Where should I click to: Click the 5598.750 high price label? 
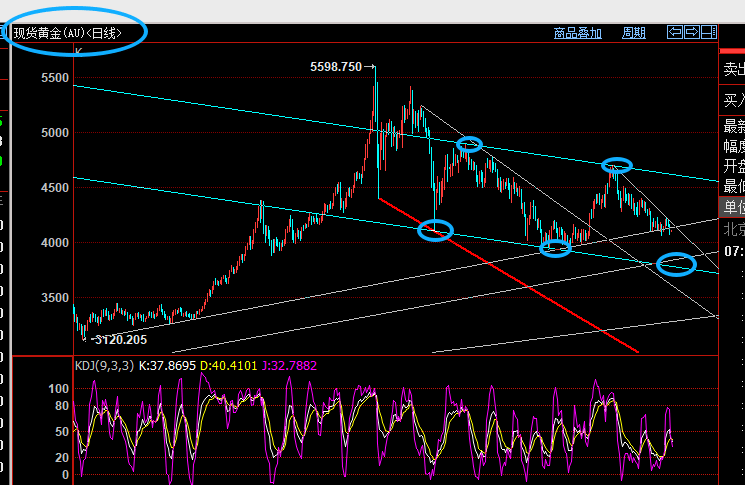[336, 67]
